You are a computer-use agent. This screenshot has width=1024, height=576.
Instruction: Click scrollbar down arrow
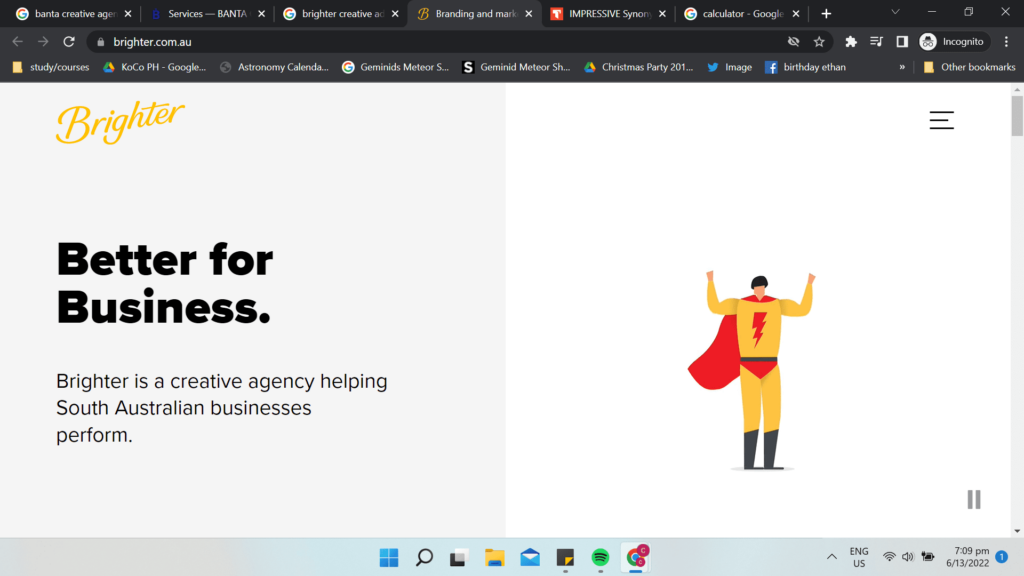coord(1017,531)
